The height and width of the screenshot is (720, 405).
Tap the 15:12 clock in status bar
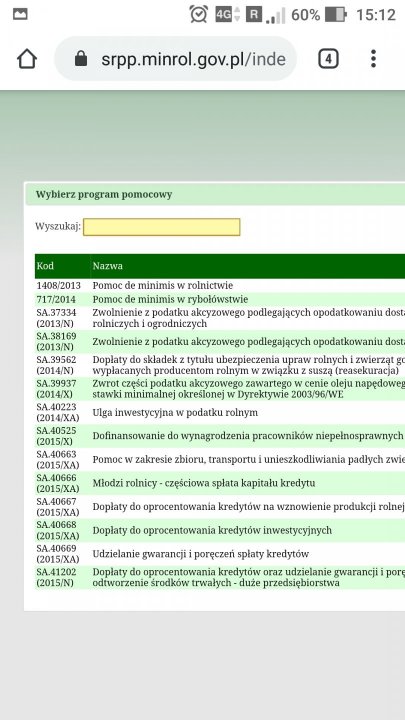tap(376, 15)
